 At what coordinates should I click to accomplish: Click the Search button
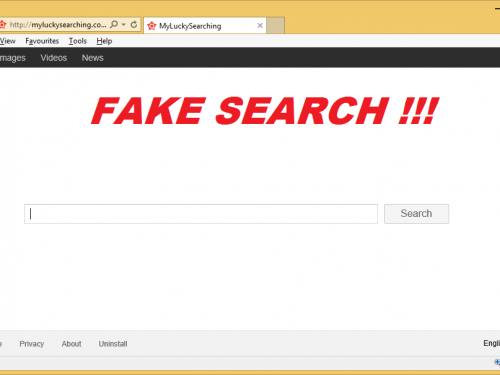pyautogui.click(x=416, y=214)
